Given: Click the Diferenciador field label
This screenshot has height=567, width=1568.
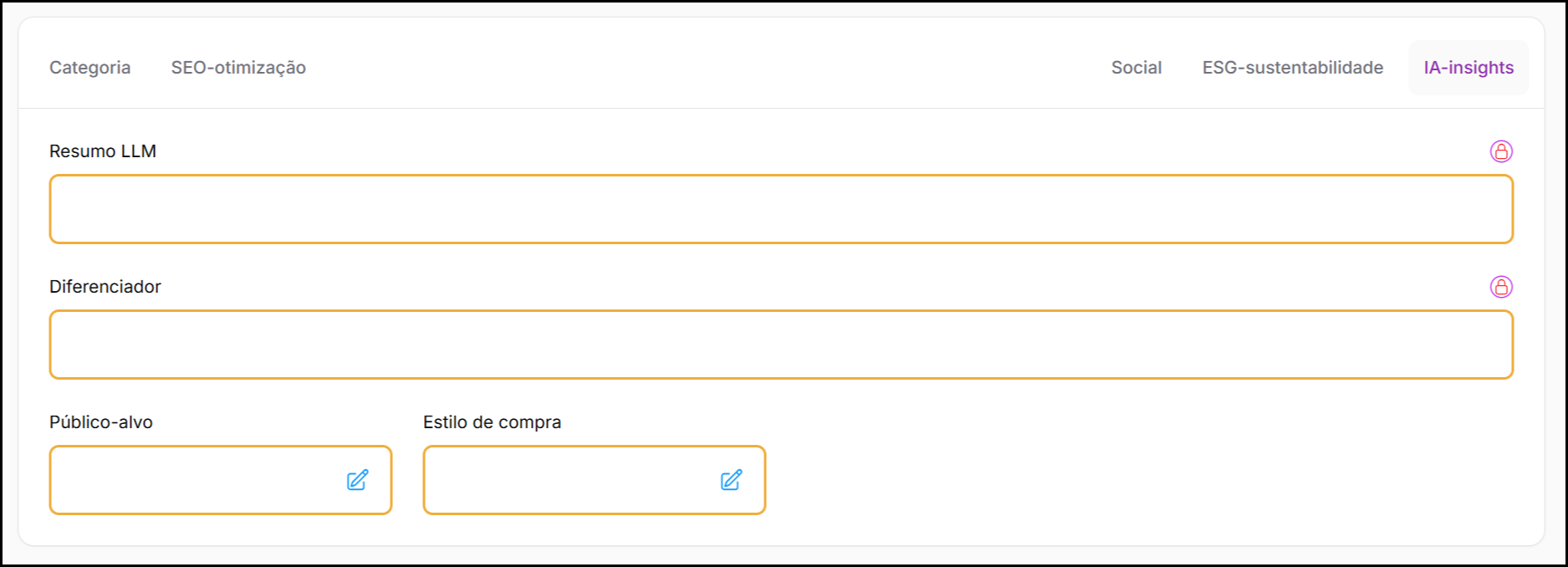Looking at the screenshot, I should pyautogui.click(x=105, y=287).
